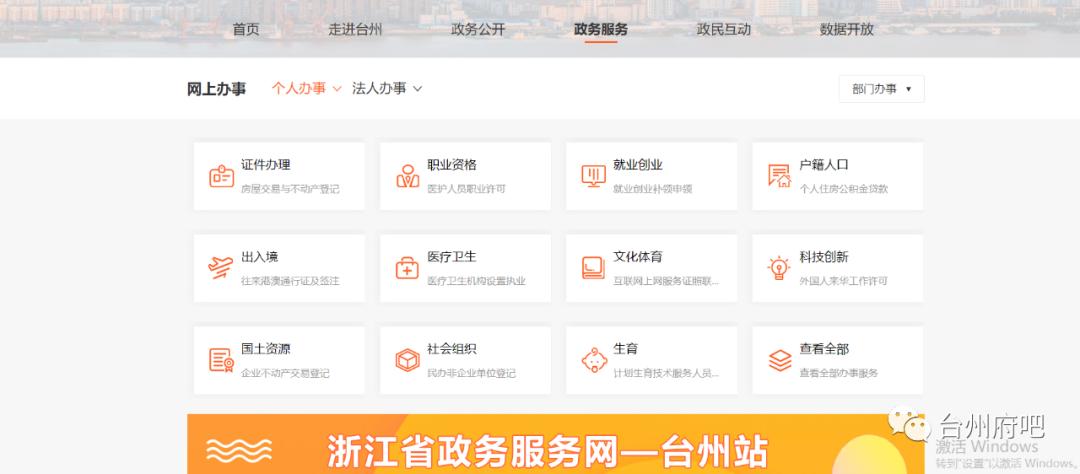Click the 就业创业 monitor icon
The image size is (1080, 474).
pos(594,176)
